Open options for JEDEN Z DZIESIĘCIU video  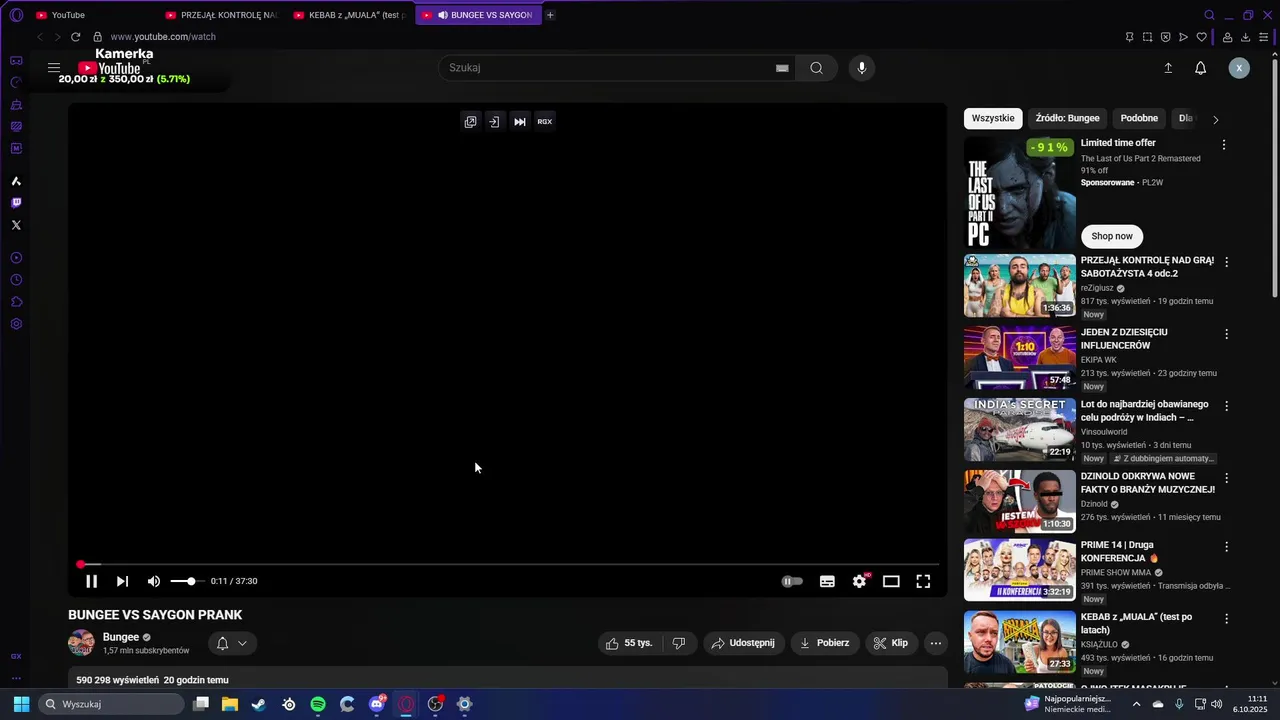1227,334
